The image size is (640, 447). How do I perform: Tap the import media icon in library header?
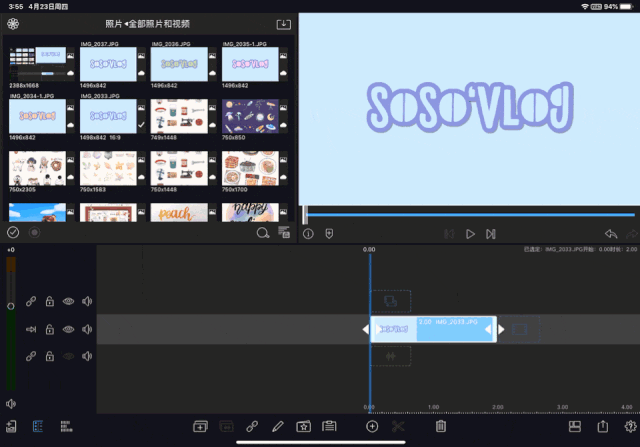pos(284,24)
